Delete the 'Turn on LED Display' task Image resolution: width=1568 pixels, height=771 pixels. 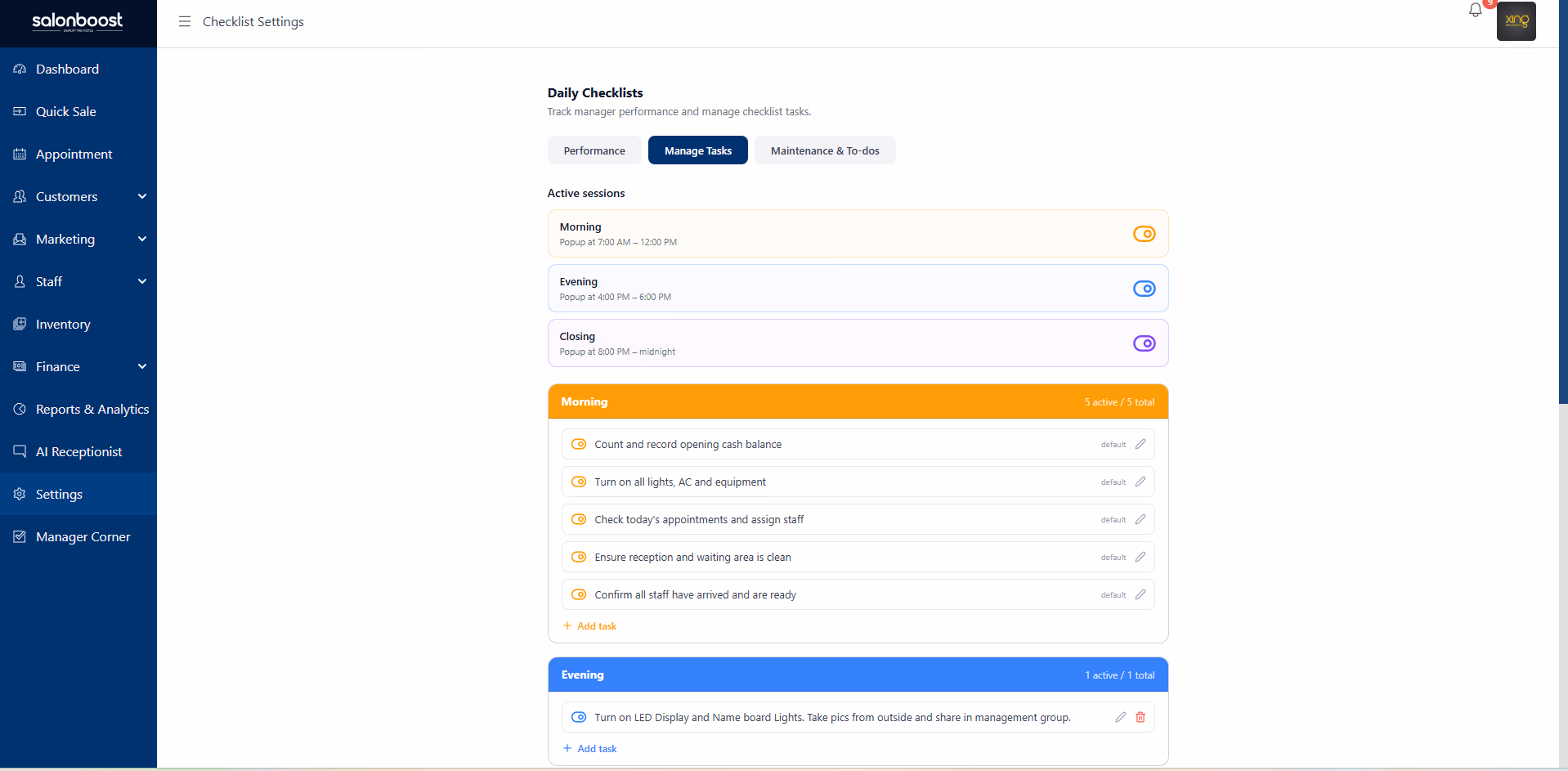(1140, 717)
